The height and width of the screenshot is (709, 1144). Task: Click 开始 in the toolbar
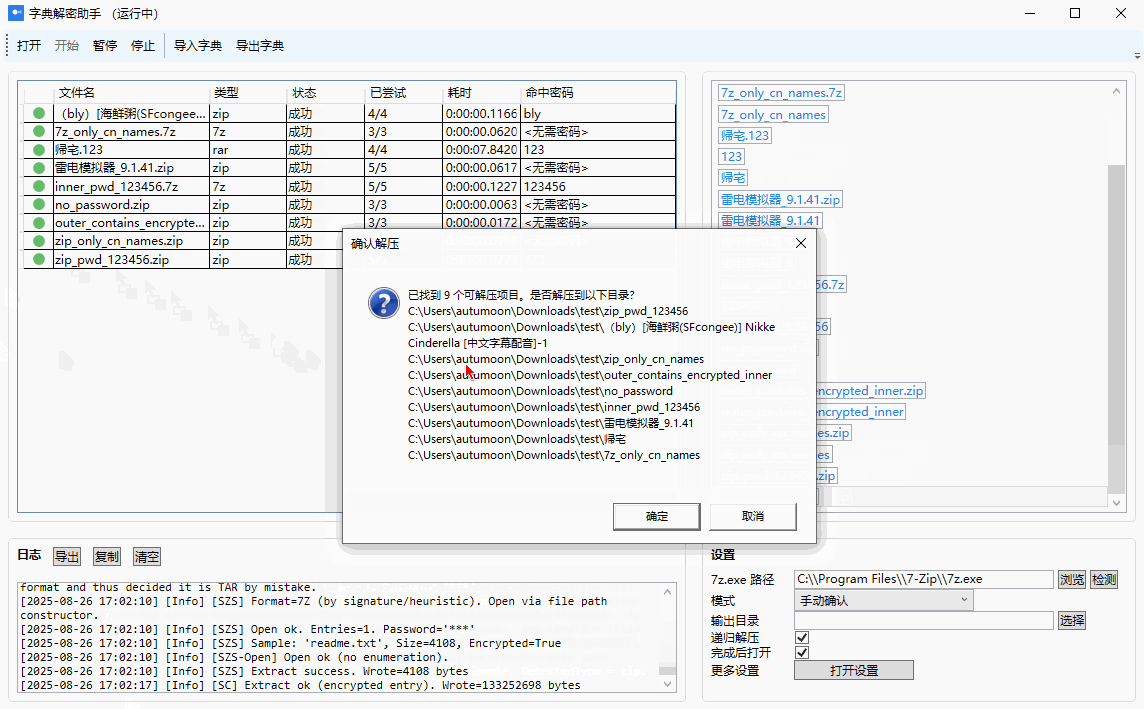point(66,45)
